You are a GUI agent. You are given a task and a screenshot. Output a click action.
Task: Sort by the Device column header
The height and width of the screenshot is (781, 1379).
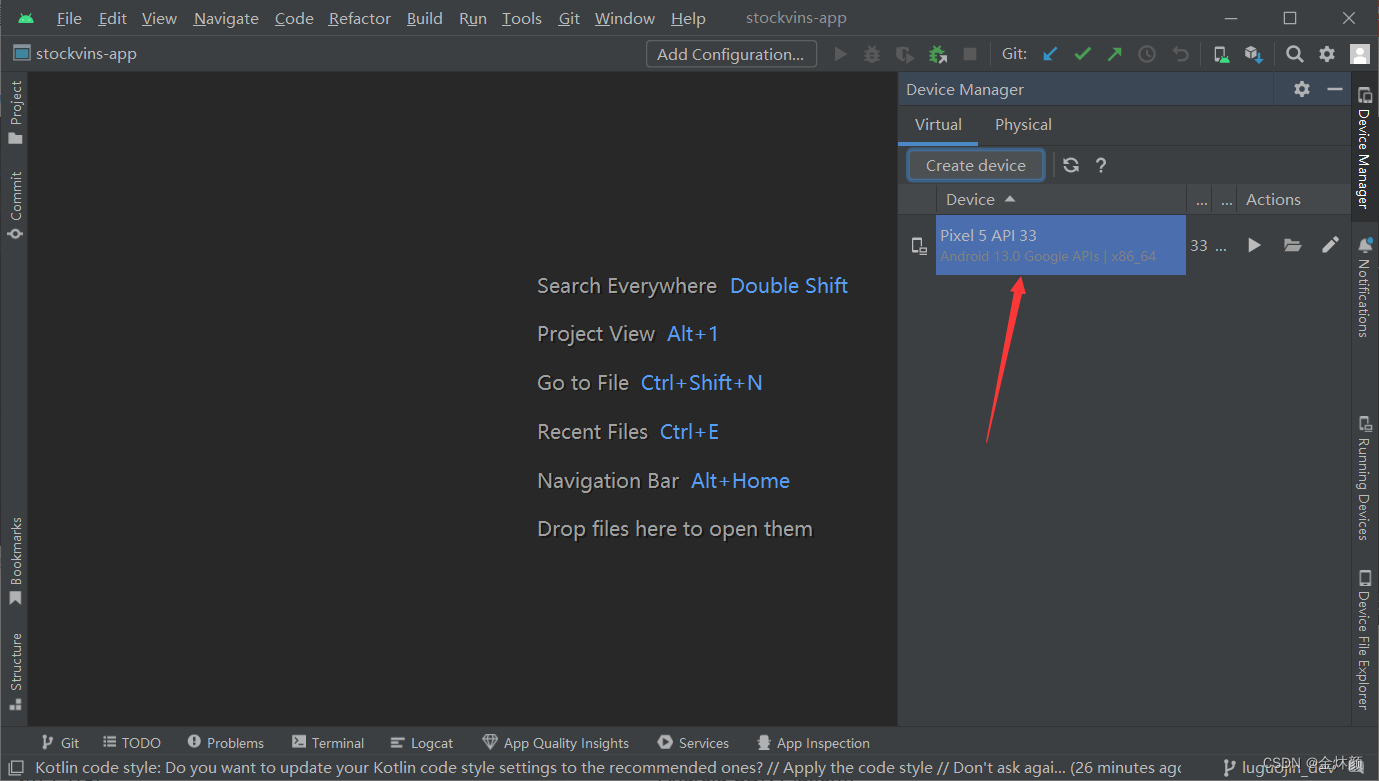(x=1061, y=199)
